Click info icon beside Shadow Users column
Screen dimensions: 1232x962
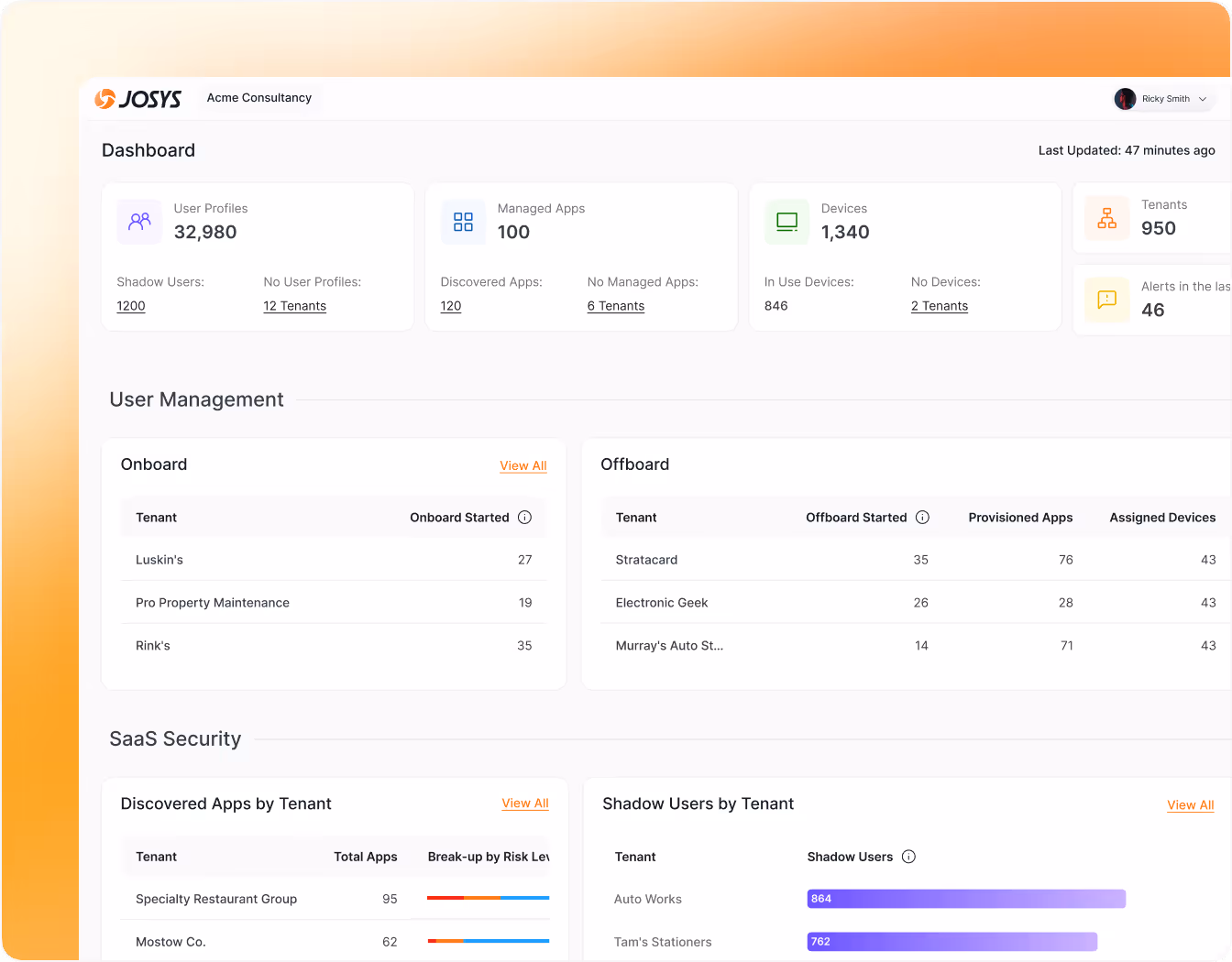(x=908, y=857)
